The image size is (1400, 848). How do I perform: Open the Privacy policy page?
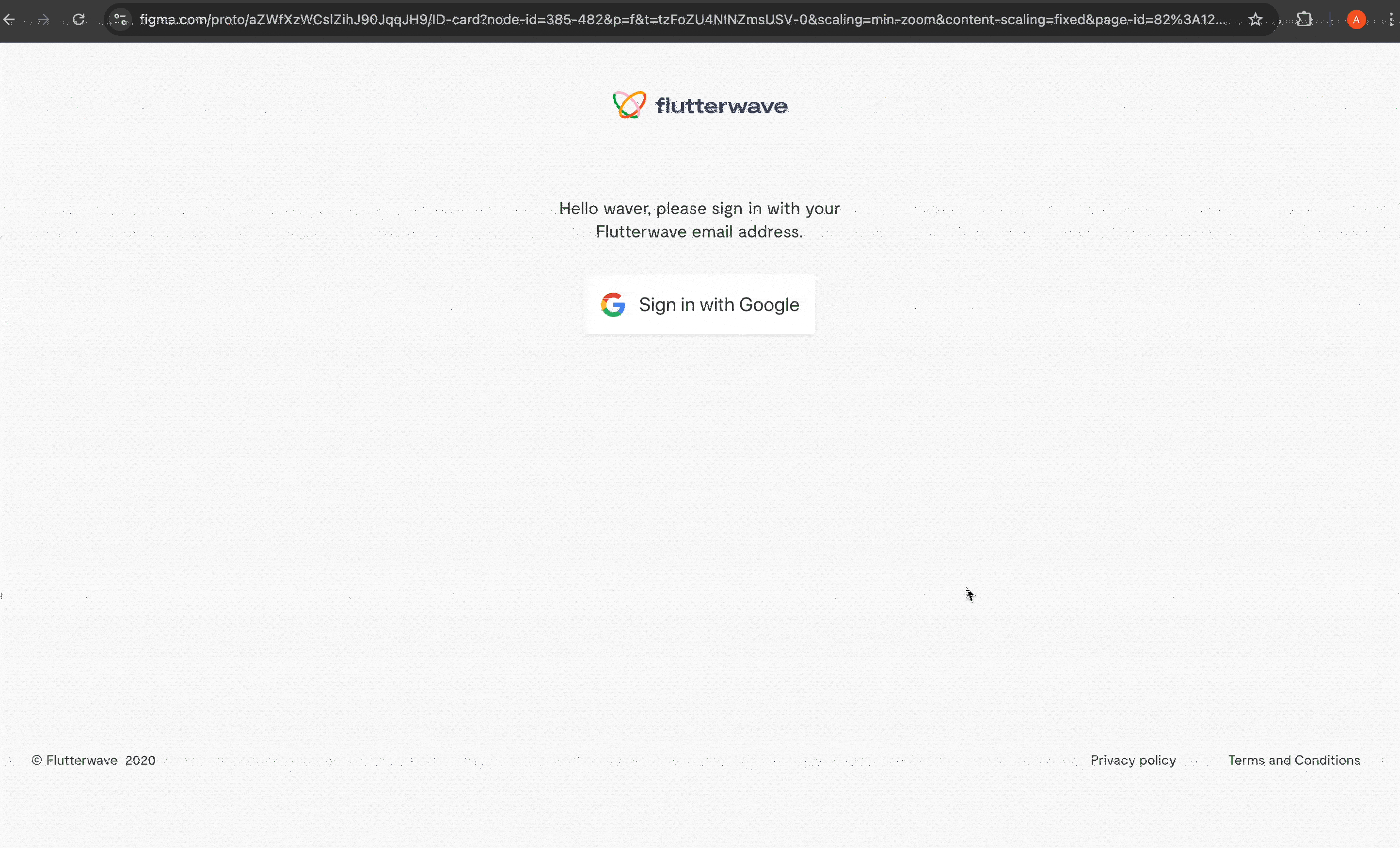click(x=1133, y=760)
